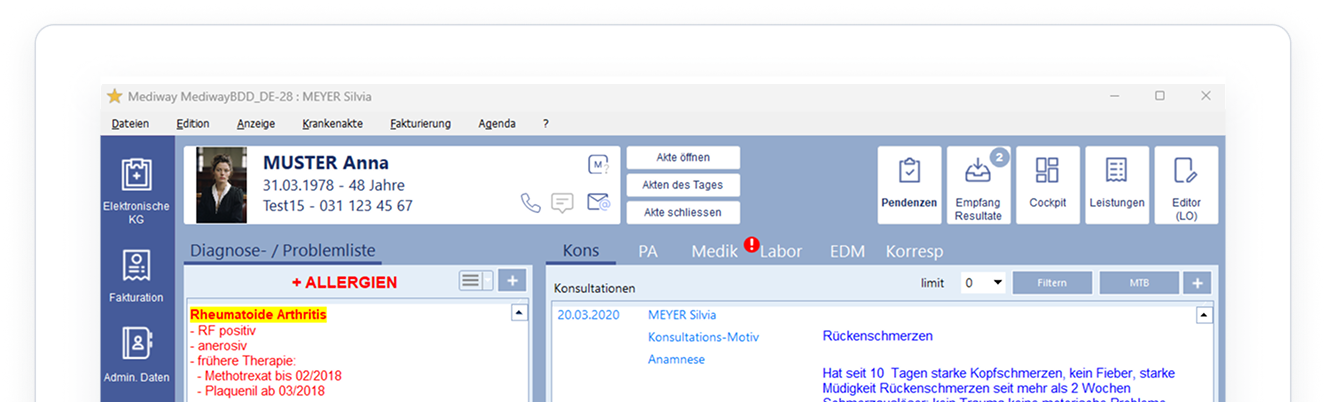Viewport: 1326px width, 402px height.
Task: Open the Fakturation sidebar module
Action: [x=136, y=274]
